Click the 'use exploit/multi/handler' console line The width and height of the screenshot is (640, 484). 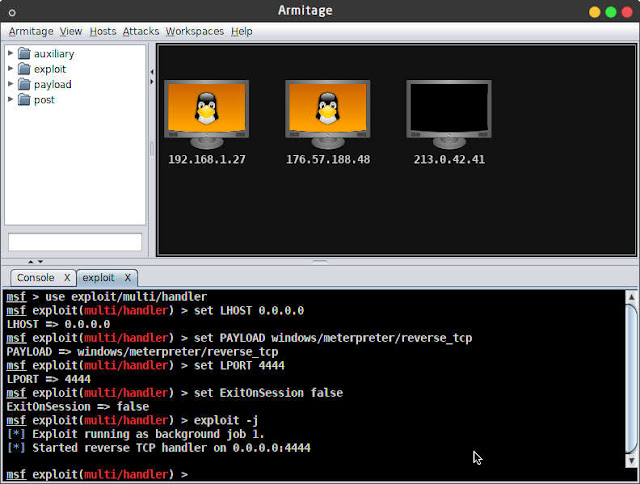(x=107, y=297)
